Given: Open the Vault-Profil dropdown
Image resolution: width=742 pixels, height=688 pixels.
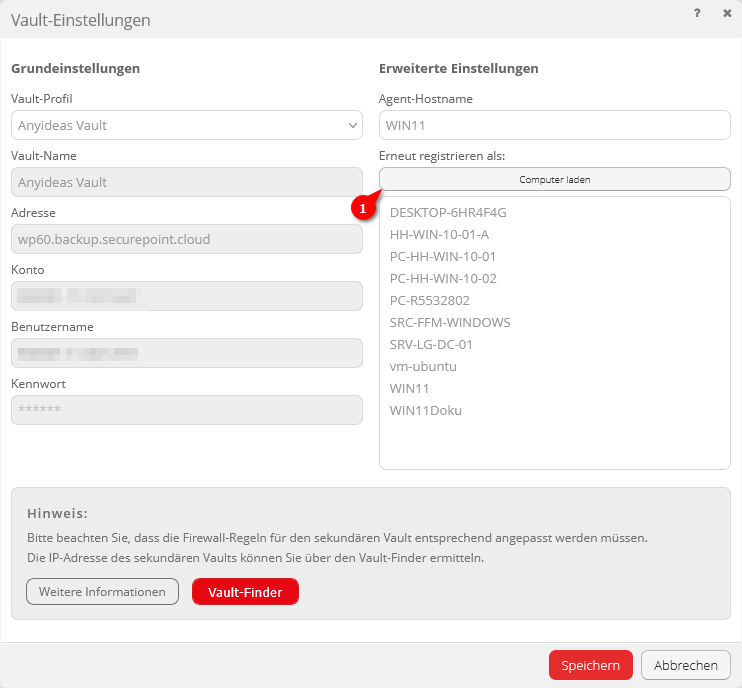Looking at the screenshot, I should coord(187,125).
